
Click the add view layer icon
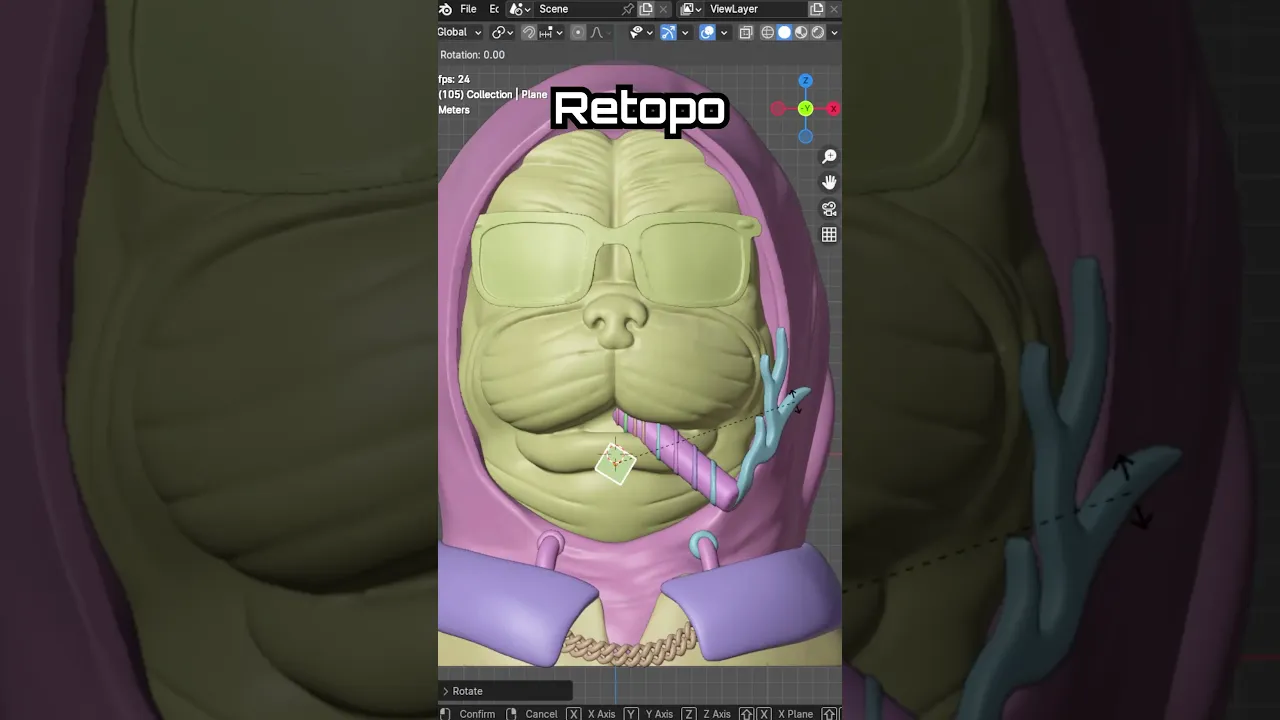(x=816, y=9)
